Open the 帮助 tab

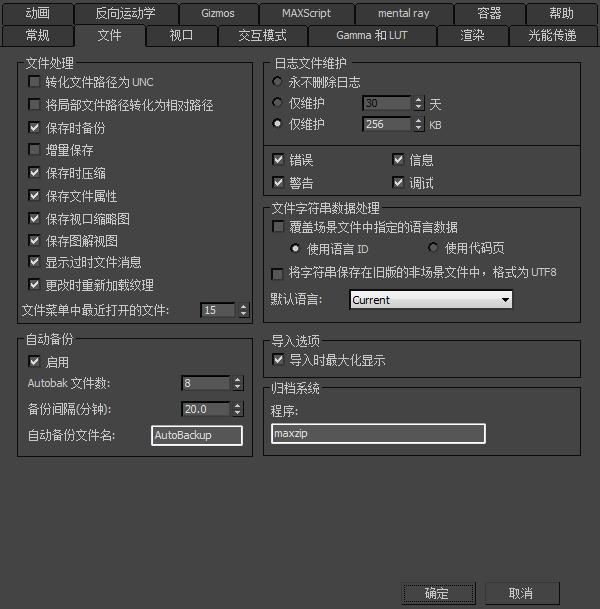(561, 13)
